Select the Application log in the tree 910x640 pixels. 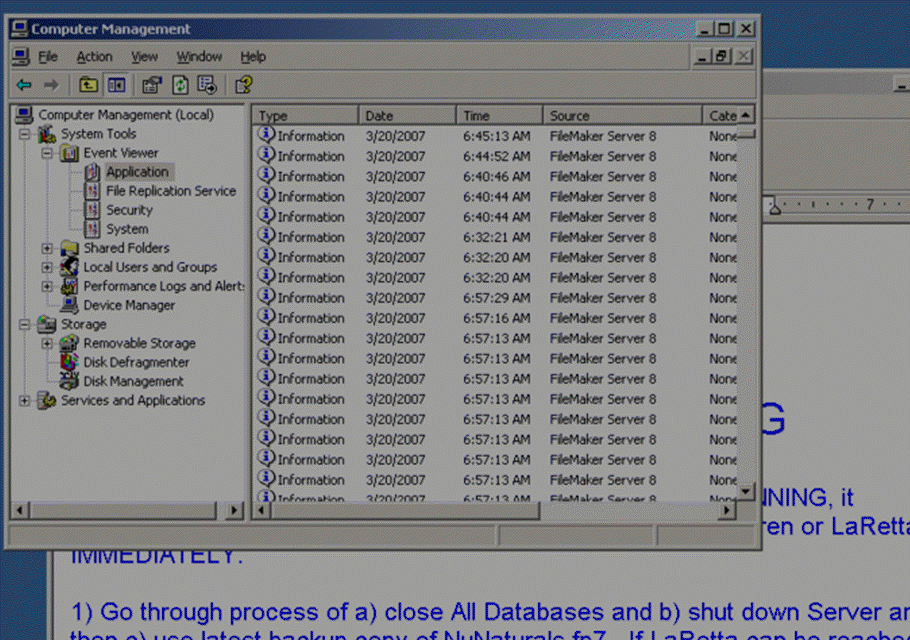coord(137,172)
